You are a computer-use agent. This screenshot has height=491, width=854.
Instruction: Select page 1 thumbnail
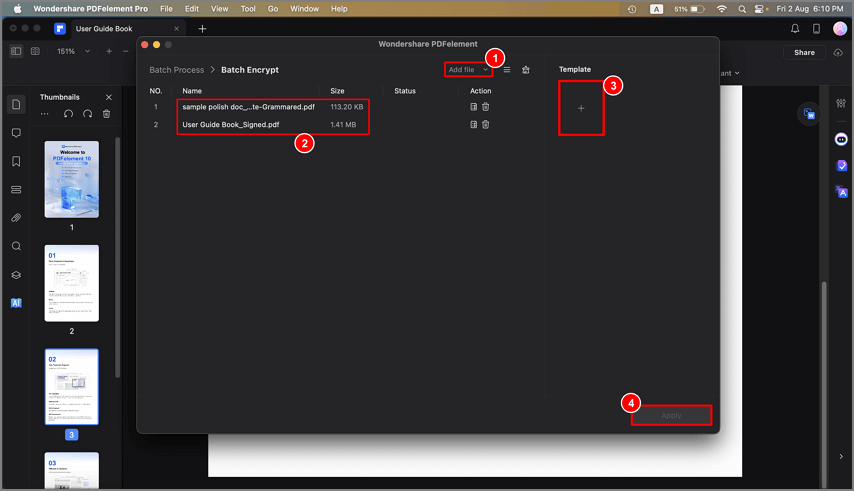[x=72, y=180]
